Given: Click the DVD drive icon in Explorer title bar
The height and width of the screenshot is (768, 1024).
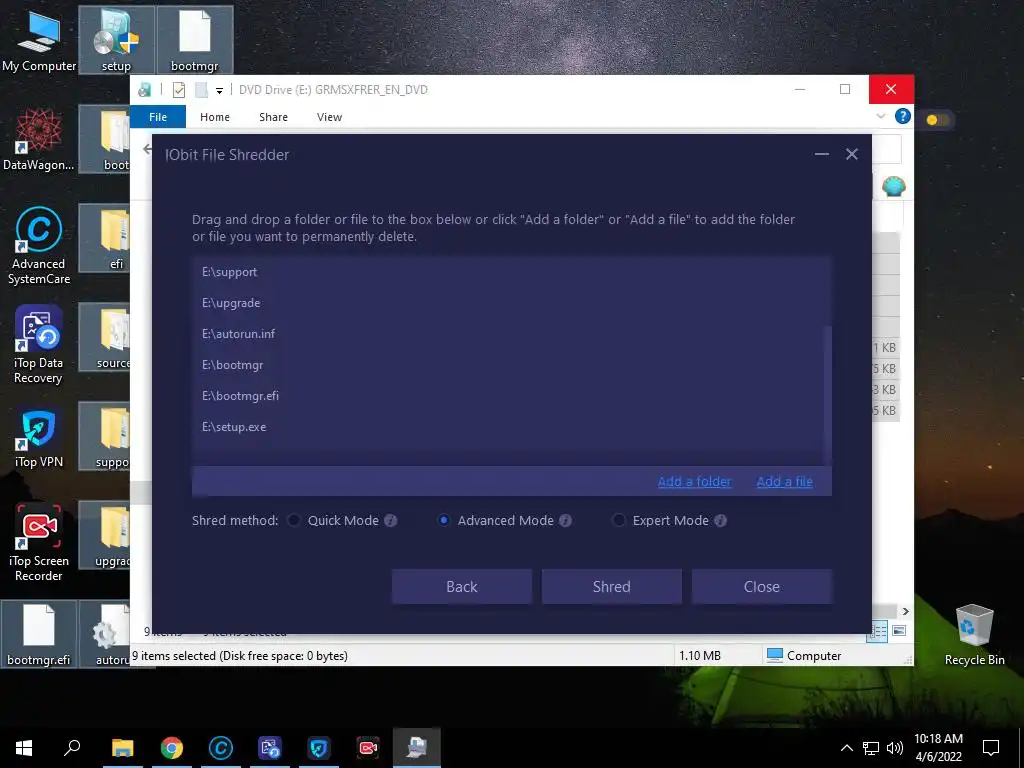Looking at the screenshot, I should (x=145, y=89).
